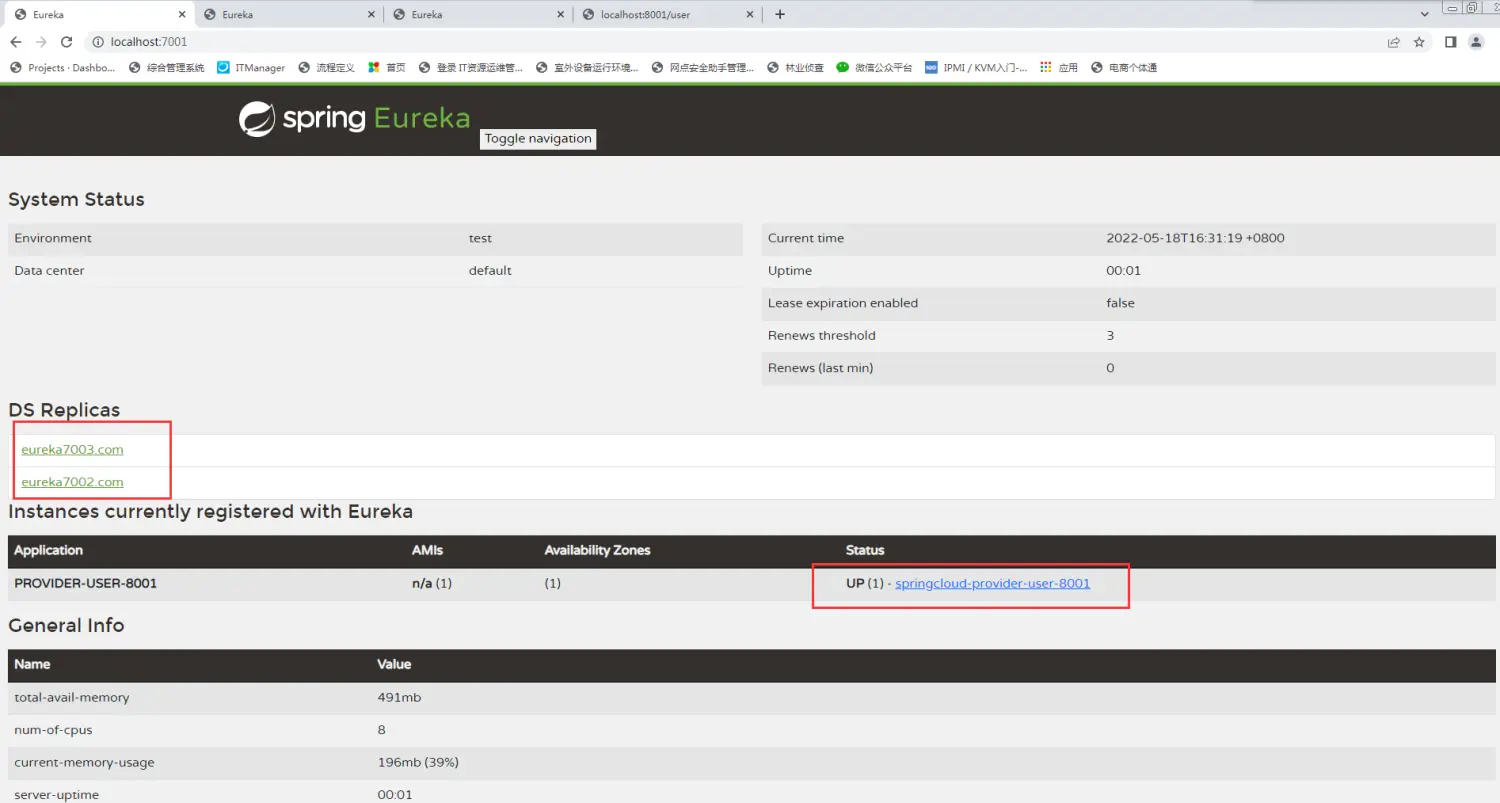1500x803 pixels.
Task: Open the 林业侦查 bookmark
Action: point(795,68)
